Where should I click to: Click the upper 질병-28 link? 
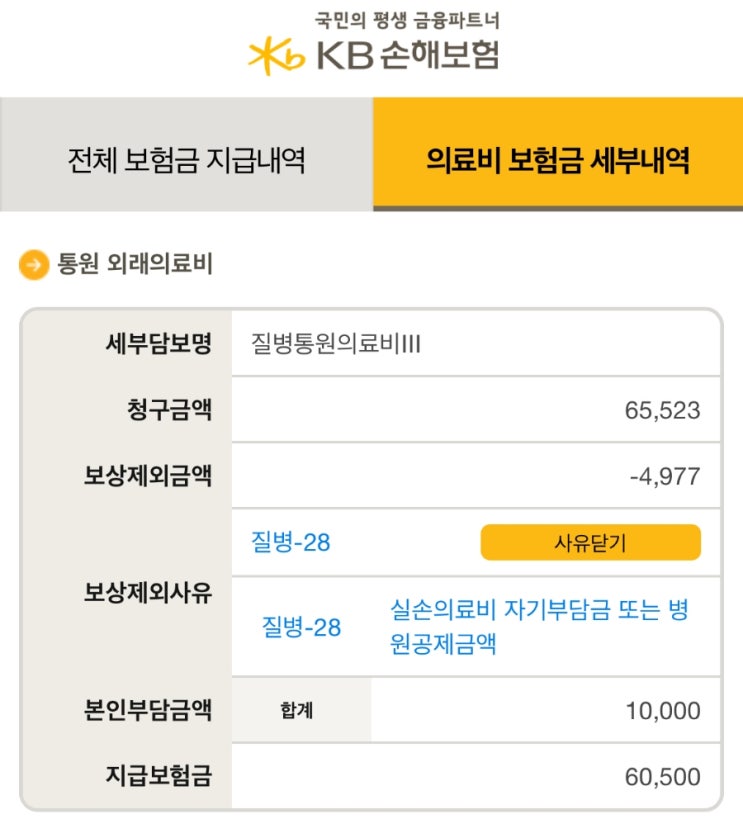coord(290,543)
